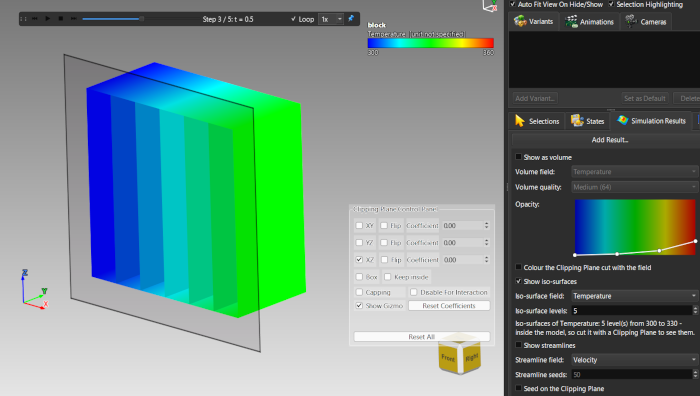Click Set as Default button

[x=644, y=98]
